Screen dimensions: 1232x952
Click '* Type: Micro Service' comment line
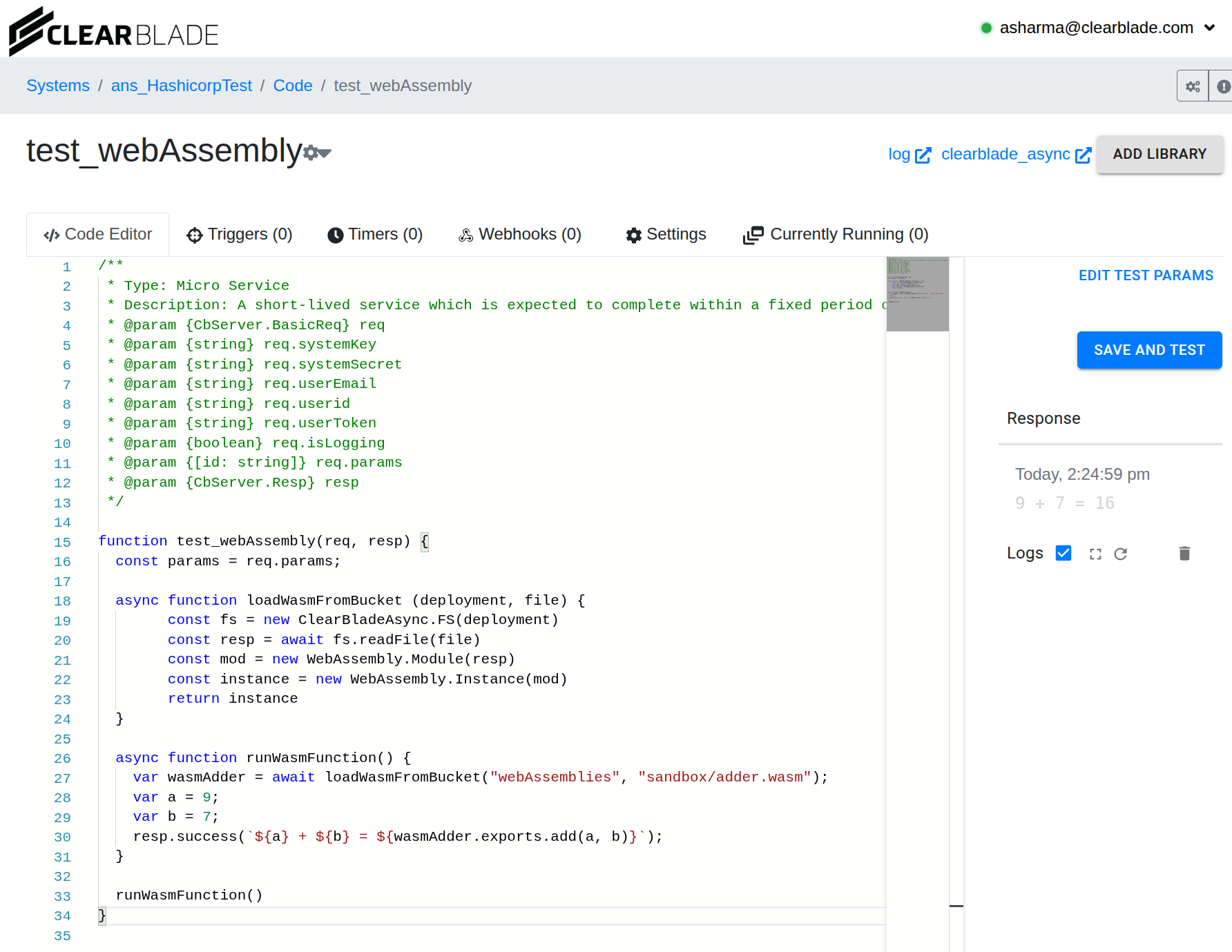tap(198, 286)
